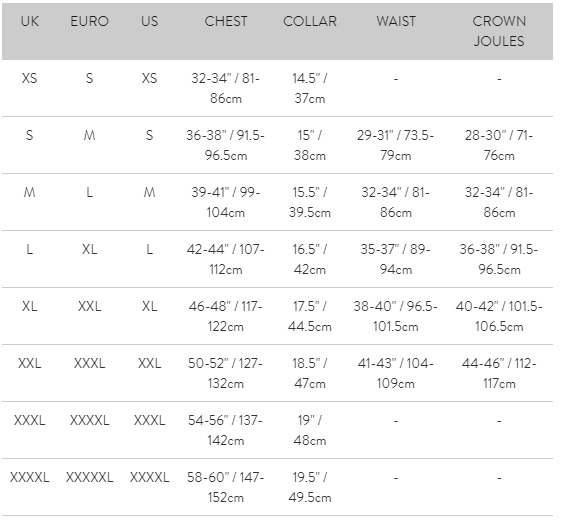
Task: Click the WAIST column header
Action: click(396, 21)
